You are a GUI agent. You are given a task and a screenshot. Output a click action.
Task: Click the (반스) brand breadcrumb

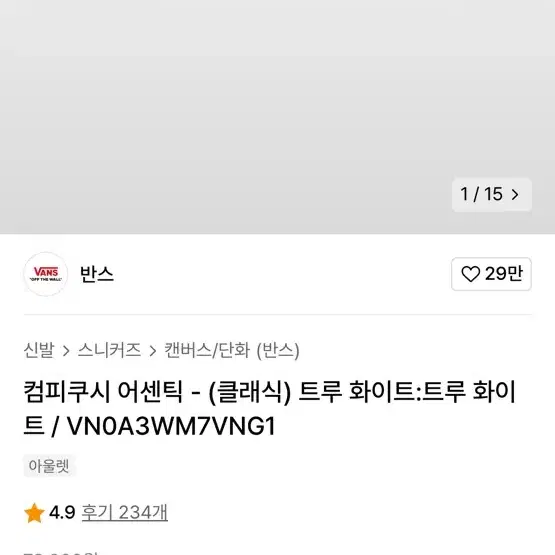[x=278, y=350]
